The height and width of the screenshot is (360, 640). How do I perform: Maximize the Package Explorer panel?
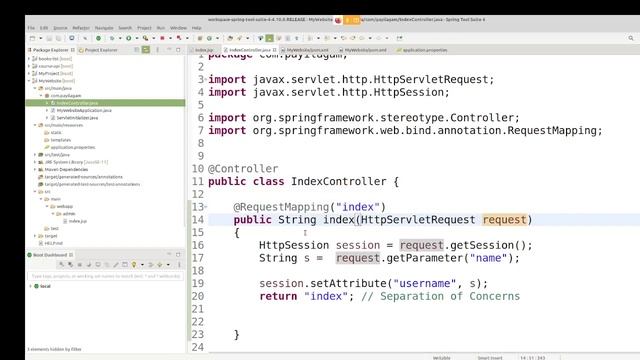pyautogui.click(x=178, y=50)
